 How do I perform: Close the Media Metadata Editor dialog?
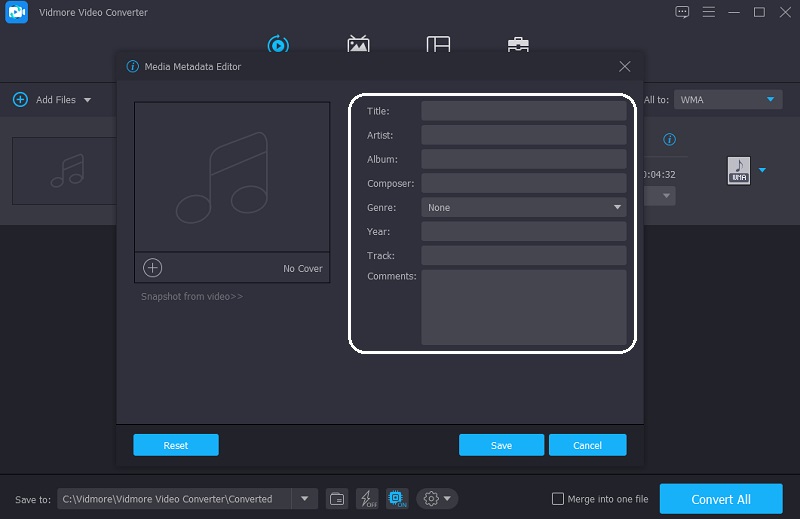(x=625, y=67)
